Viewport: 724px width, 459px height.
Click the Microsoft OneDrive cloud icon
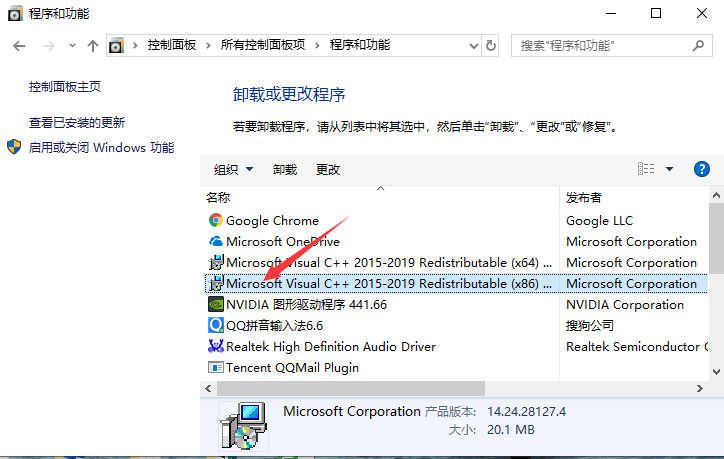(x=215, y=242)
